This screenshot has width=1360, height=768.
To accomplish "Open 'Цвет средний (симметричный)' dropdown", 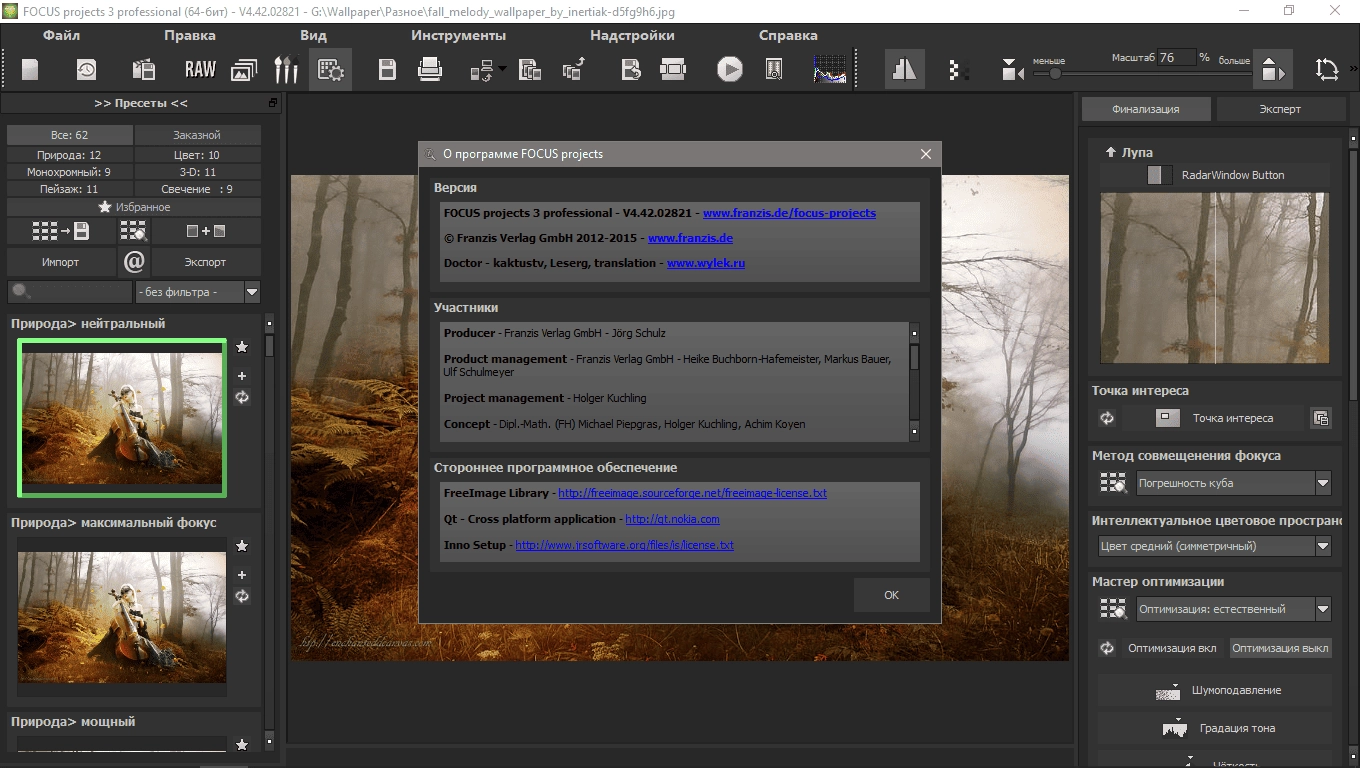I will pyautogui.click(x=1214, y=546).
